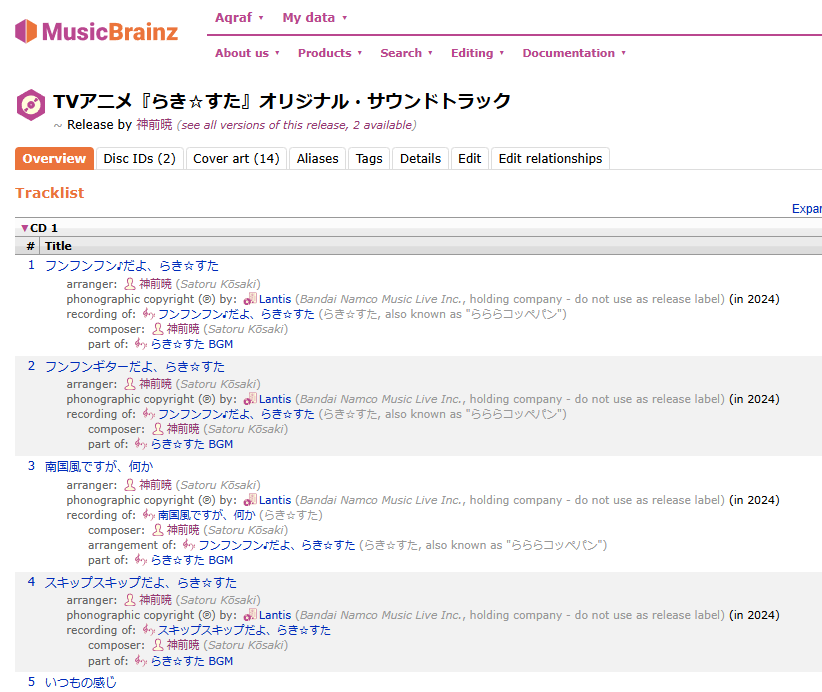Click 'see all versions of this release' link
822x692 pixels.
tap(296, 125)
